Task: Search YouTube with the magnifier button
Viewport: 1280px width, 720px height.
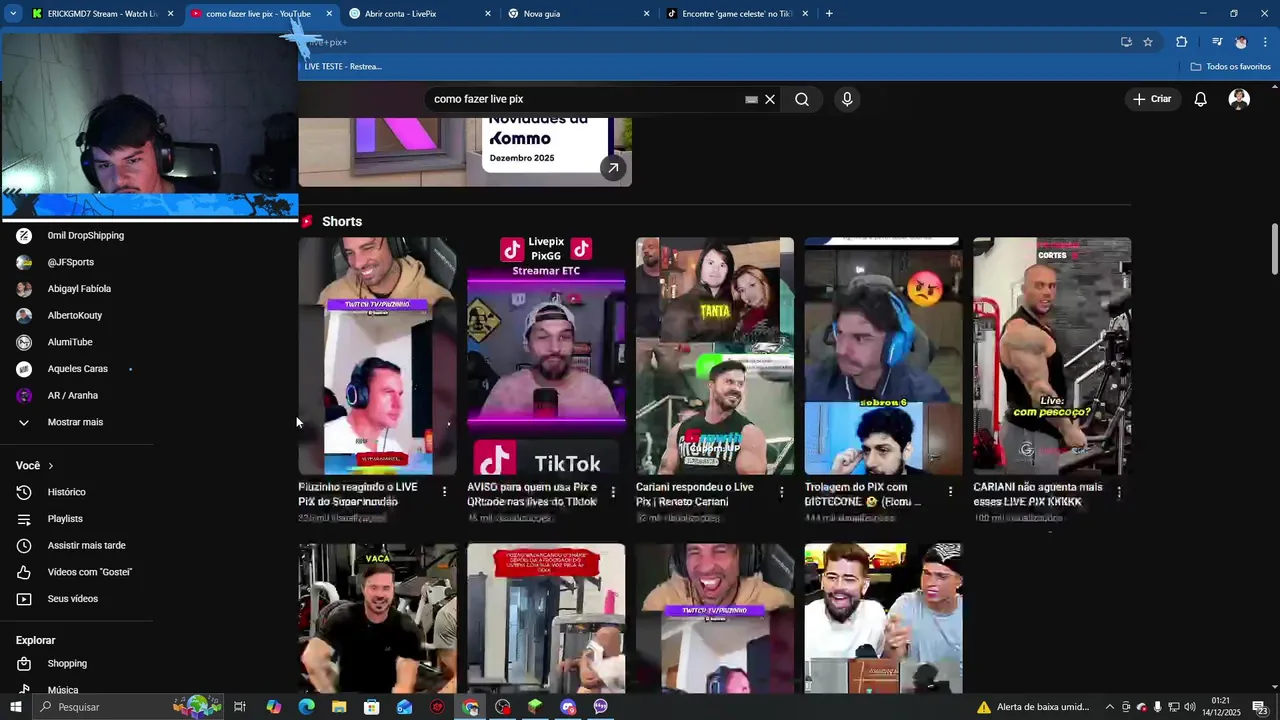Action: coord(802,99)
